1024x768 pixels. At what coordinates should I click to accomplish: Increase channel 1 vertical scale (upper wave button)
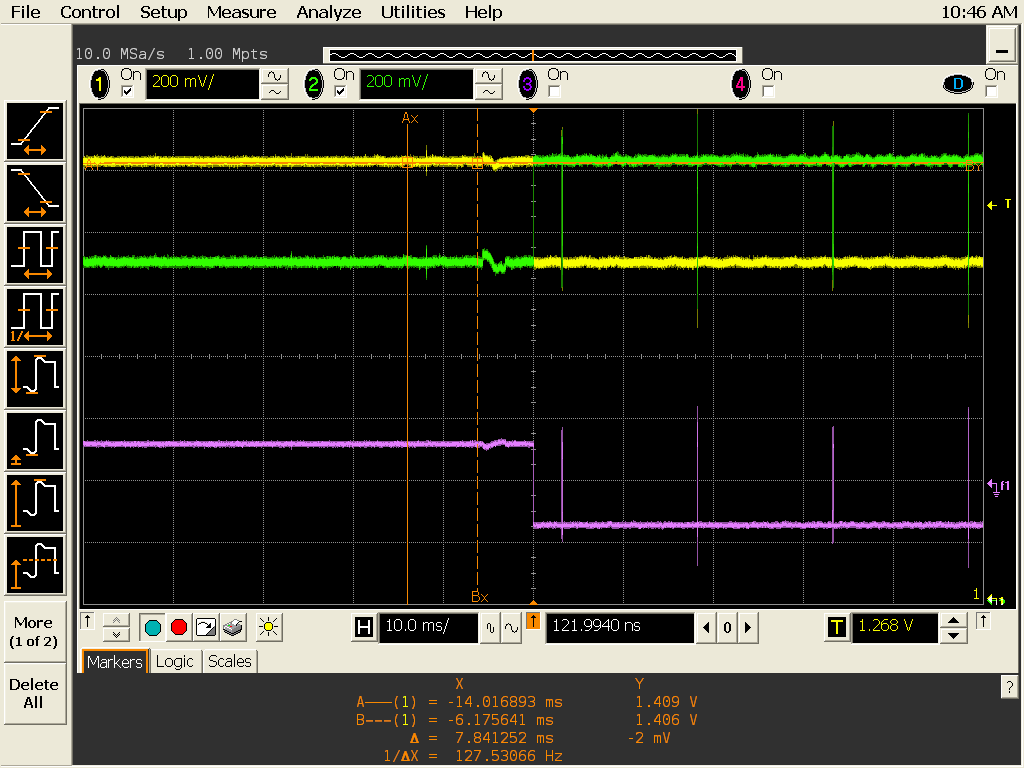click(x=275, y=76)
